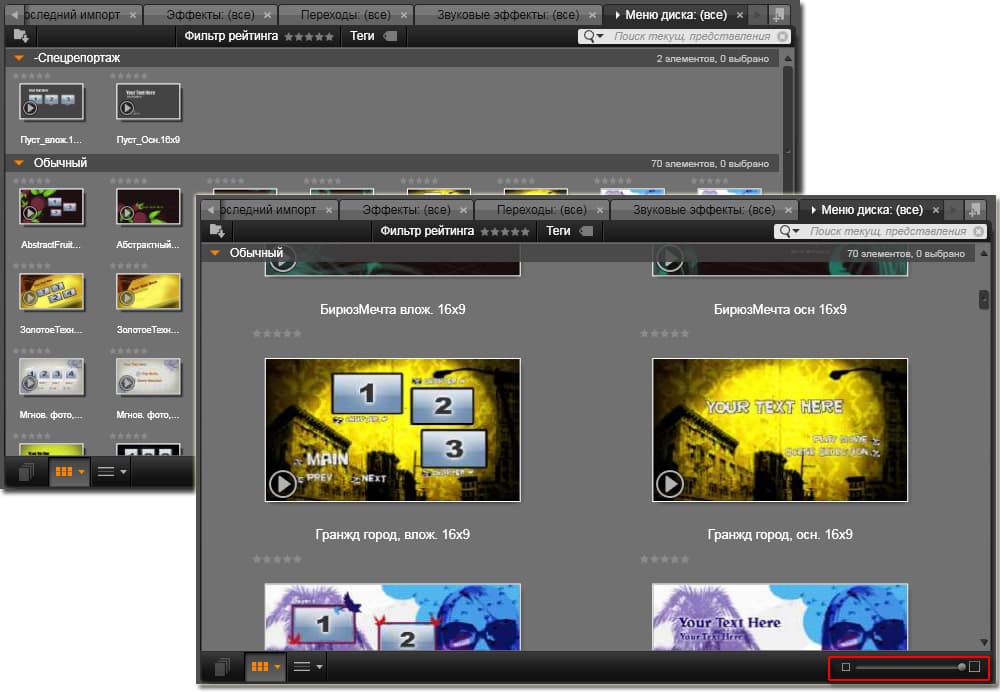Open search options dropdown in front window

(x=790, y=231)
